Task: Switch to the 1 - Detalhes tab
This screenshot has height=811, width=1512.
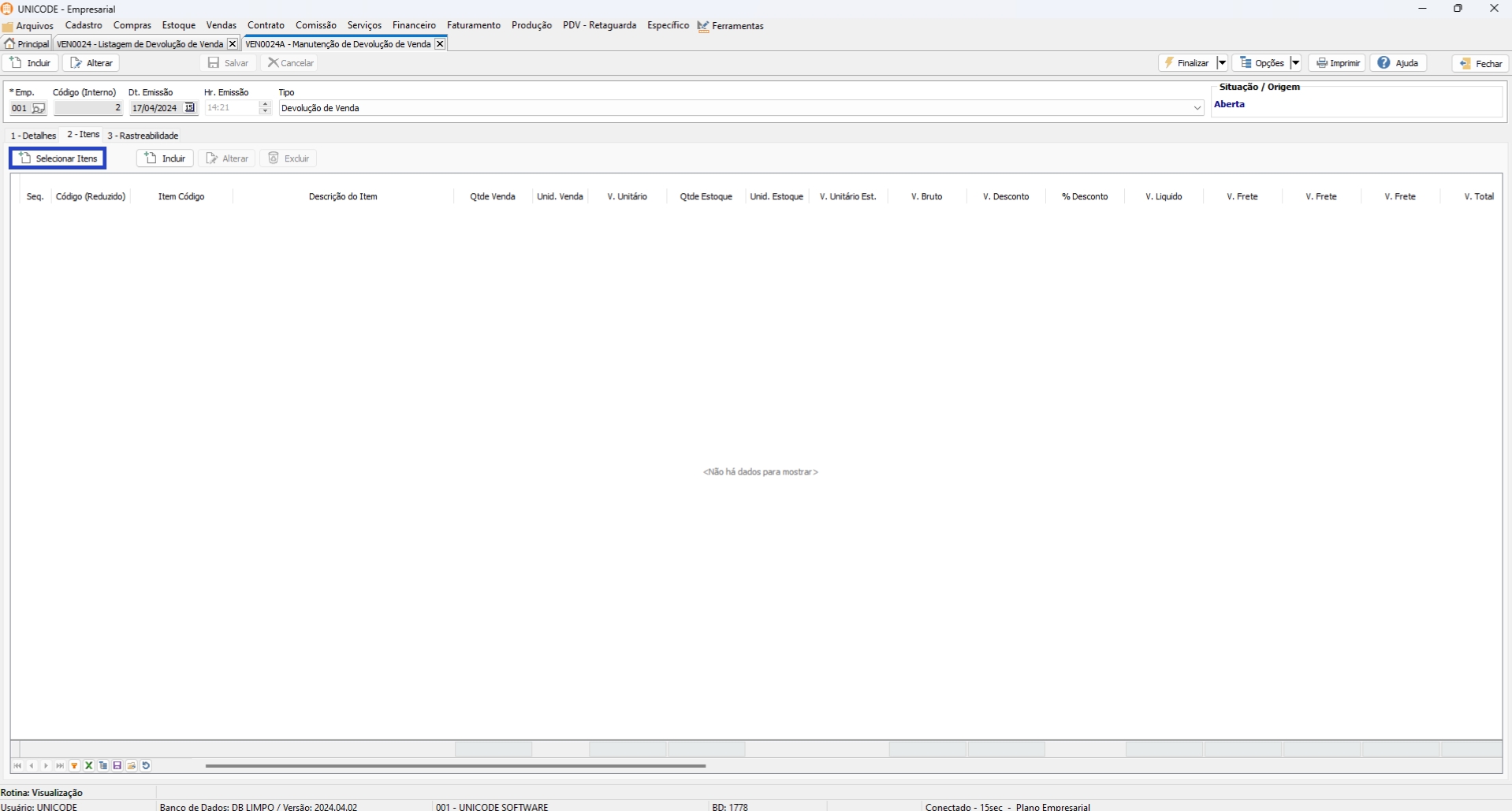Action: pos(33,136)
